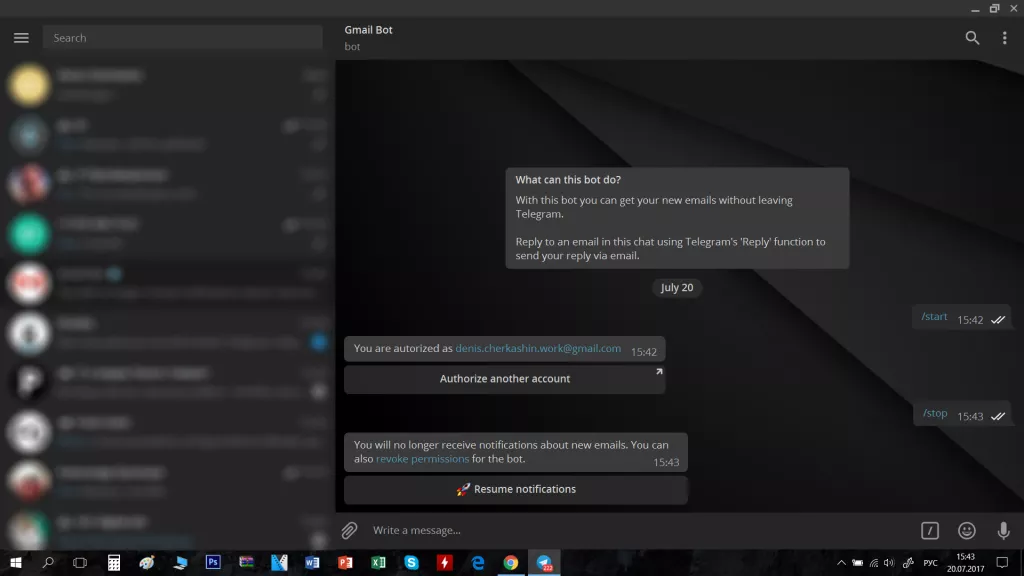Open the emoji picker
The height and width of the screenshot is (576, 1024).
(966, 531)
